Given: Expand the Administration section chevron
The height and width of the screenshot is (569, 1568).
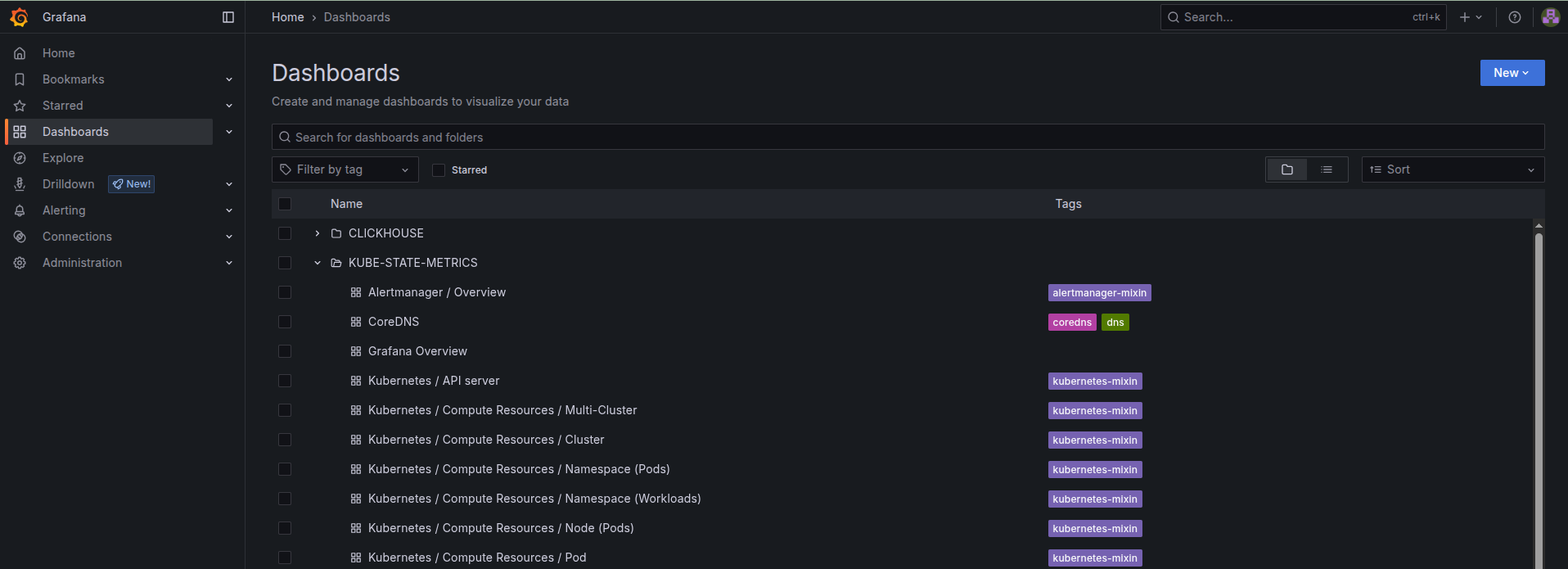Looking at the screenshot, I should [229, 263].
